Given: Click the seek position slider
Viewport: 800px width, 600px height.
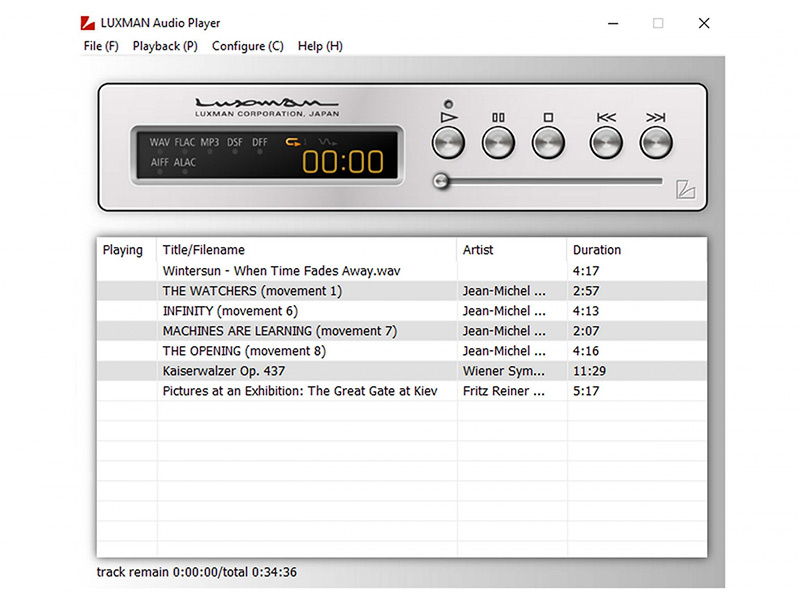Looking at the screenshot, I should click(x=440, y=180).
